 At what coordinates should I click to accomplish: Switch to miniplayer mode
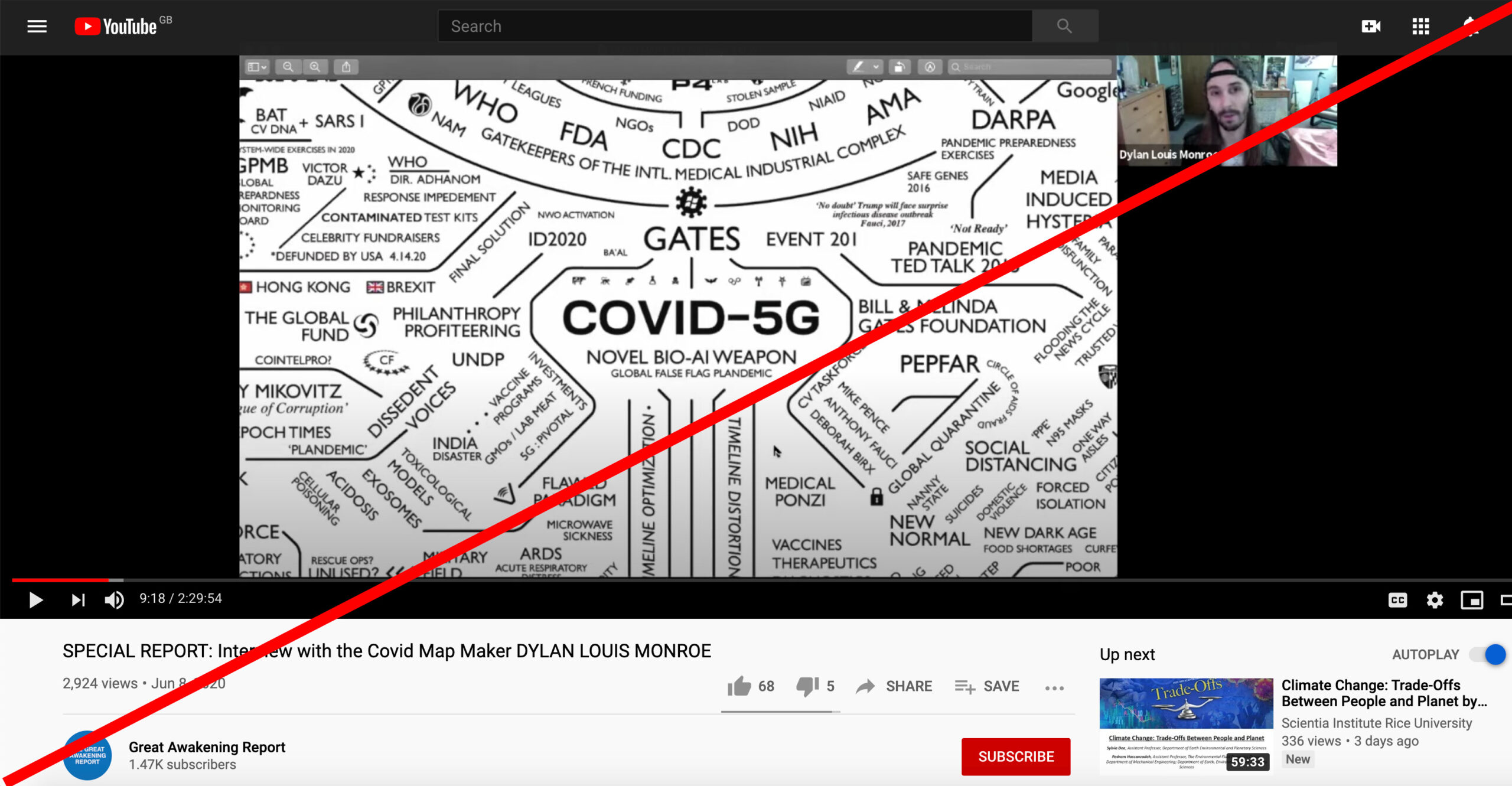1472,600
